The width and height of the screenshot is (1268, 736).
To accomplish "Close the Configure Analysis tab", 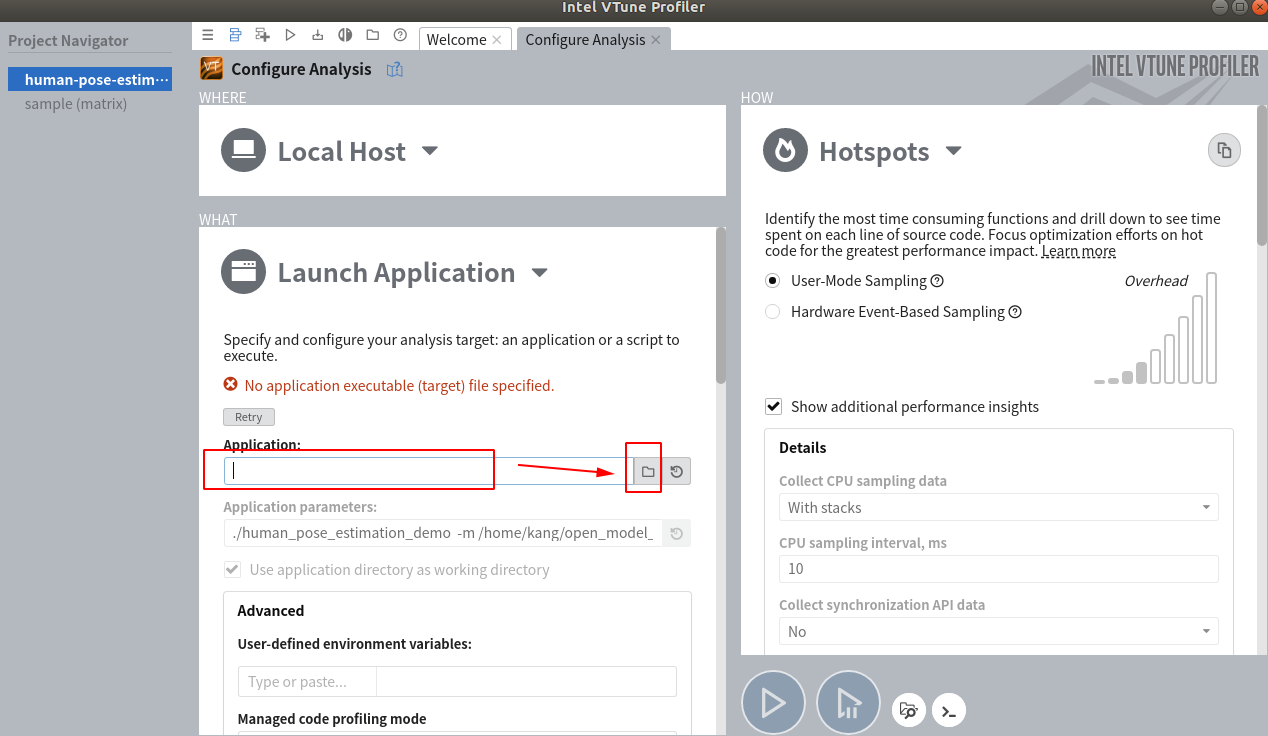I will click(x=656, y=40).
